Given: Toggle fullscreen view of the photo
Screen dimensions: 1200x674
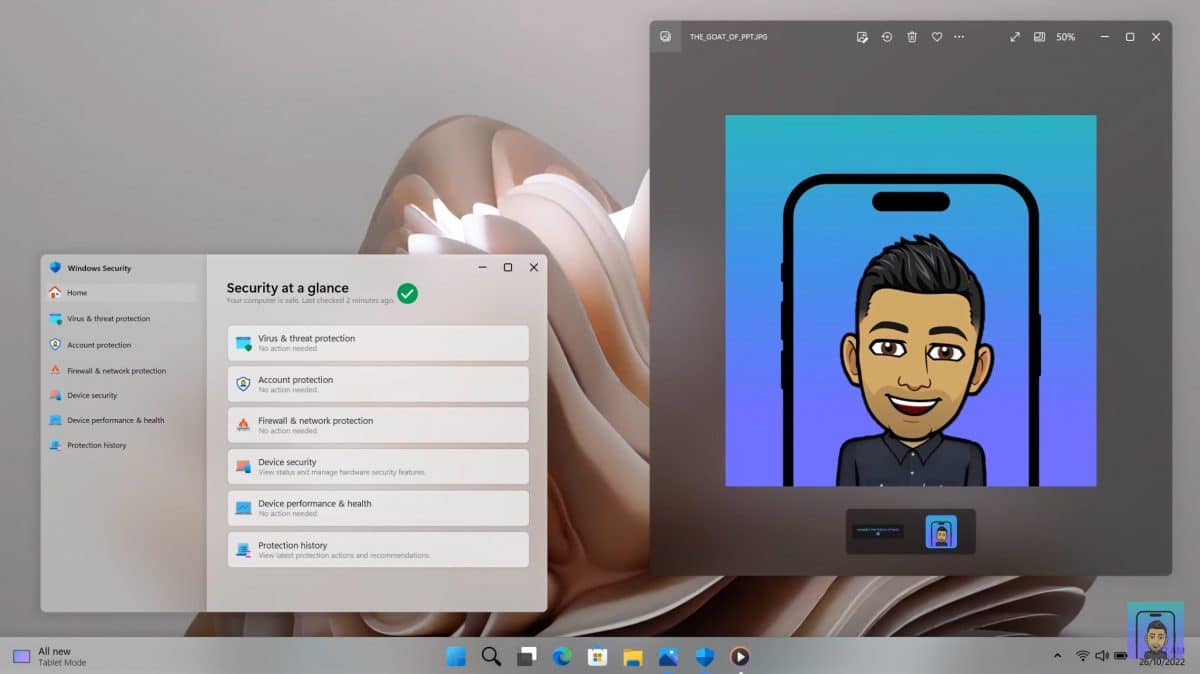Looking at the screenshot, I should click(1014, 36).
